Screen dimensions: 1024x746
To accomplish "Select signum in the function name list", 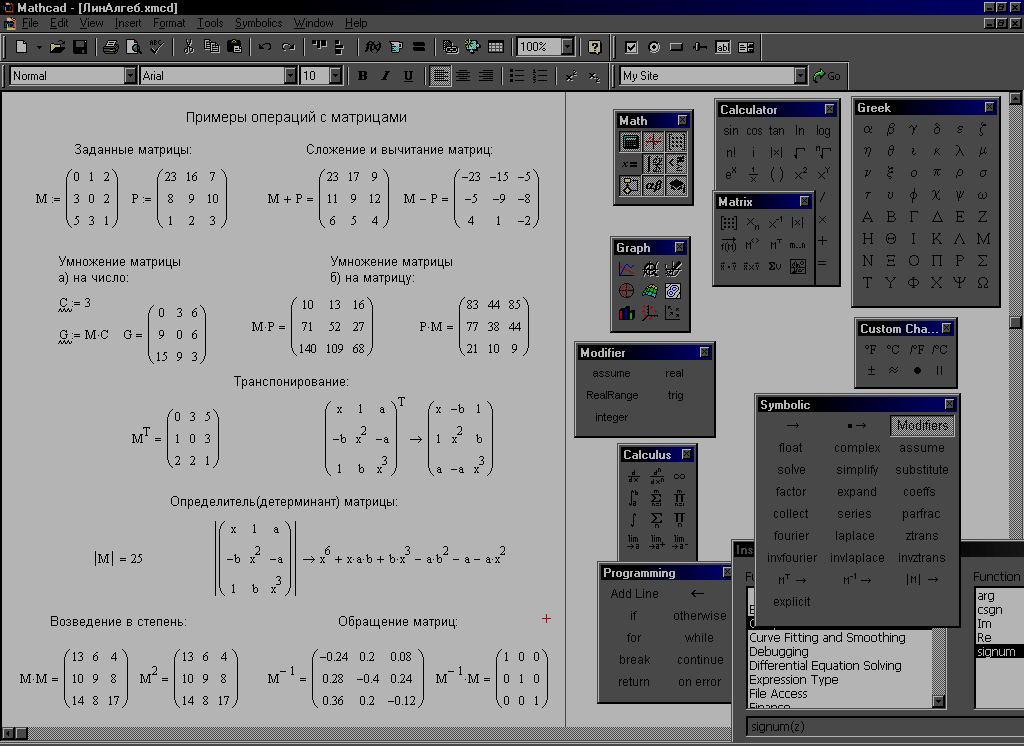I will coord(999,651).
